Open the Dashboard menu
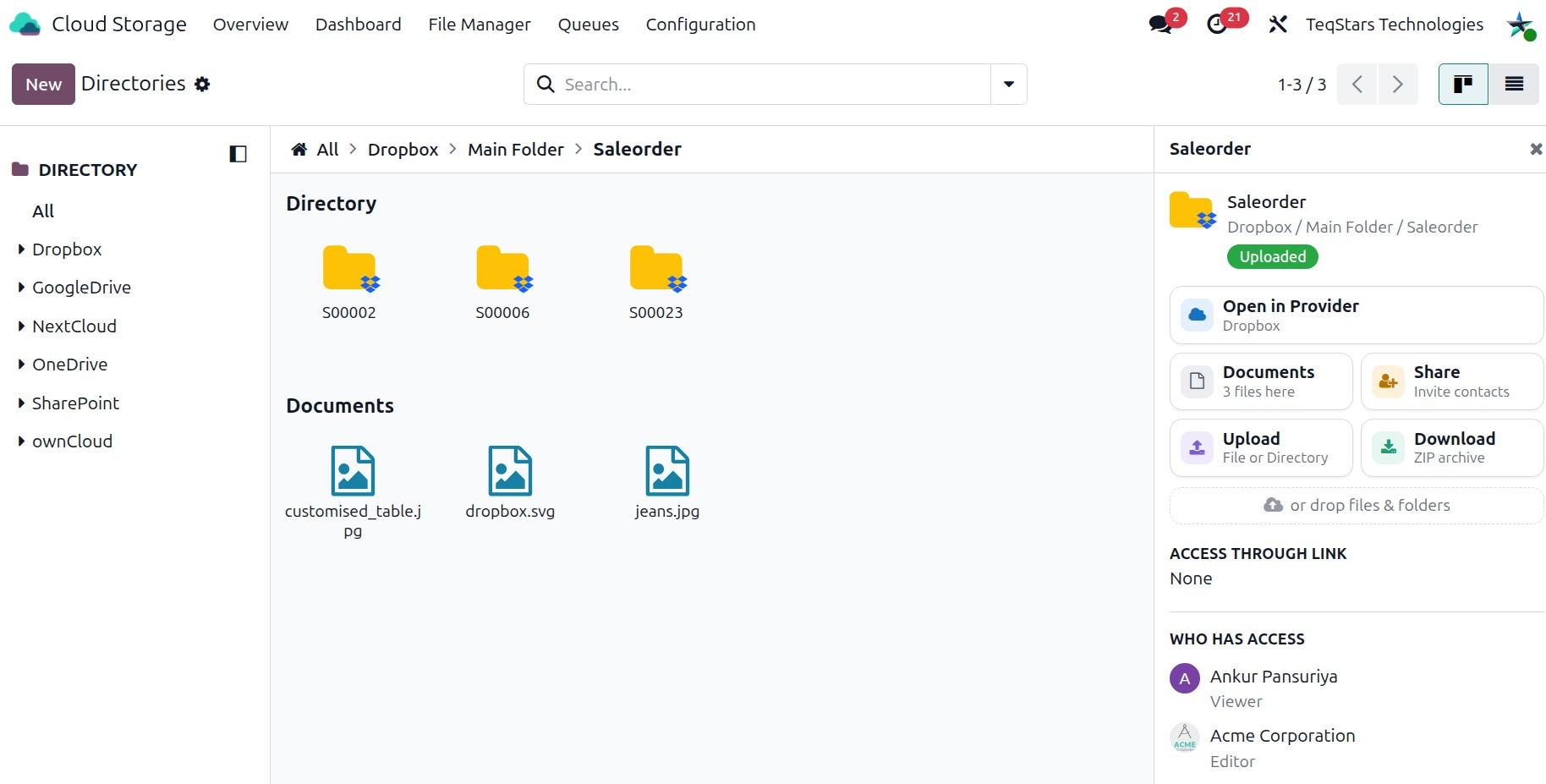This screenshot has width=1546, height=784. coord(359,25)
